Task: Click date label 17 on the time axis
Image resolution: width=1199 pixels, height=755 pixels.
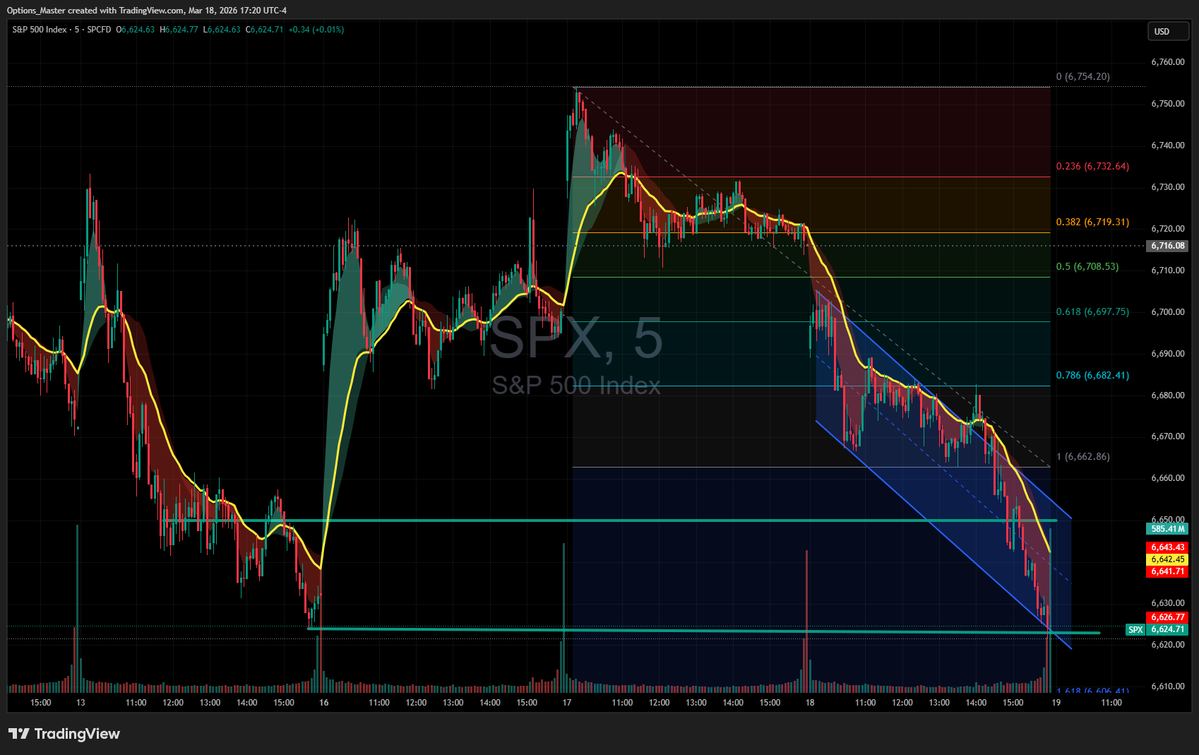Action: 567,702
